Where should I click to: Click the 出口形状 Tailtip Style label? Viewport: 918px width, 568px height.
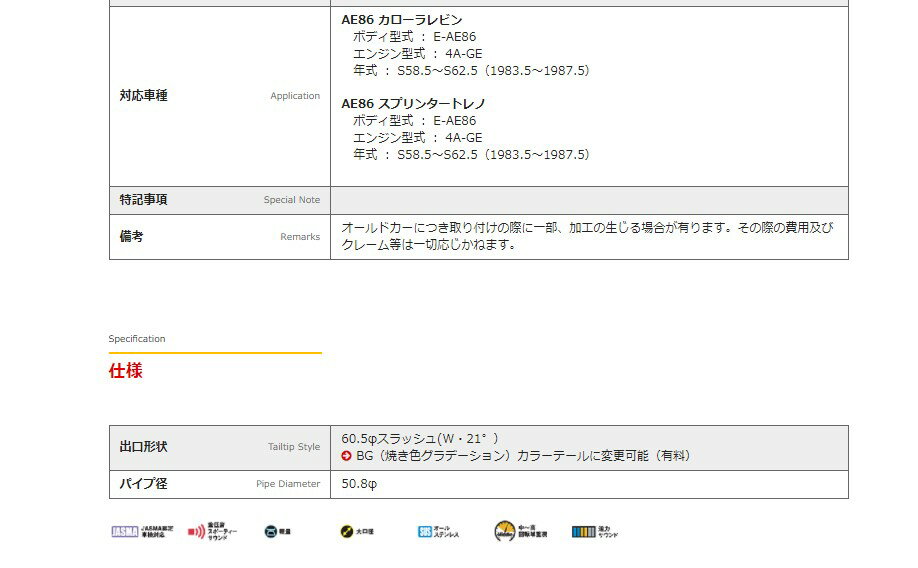[x=143, y=447]
